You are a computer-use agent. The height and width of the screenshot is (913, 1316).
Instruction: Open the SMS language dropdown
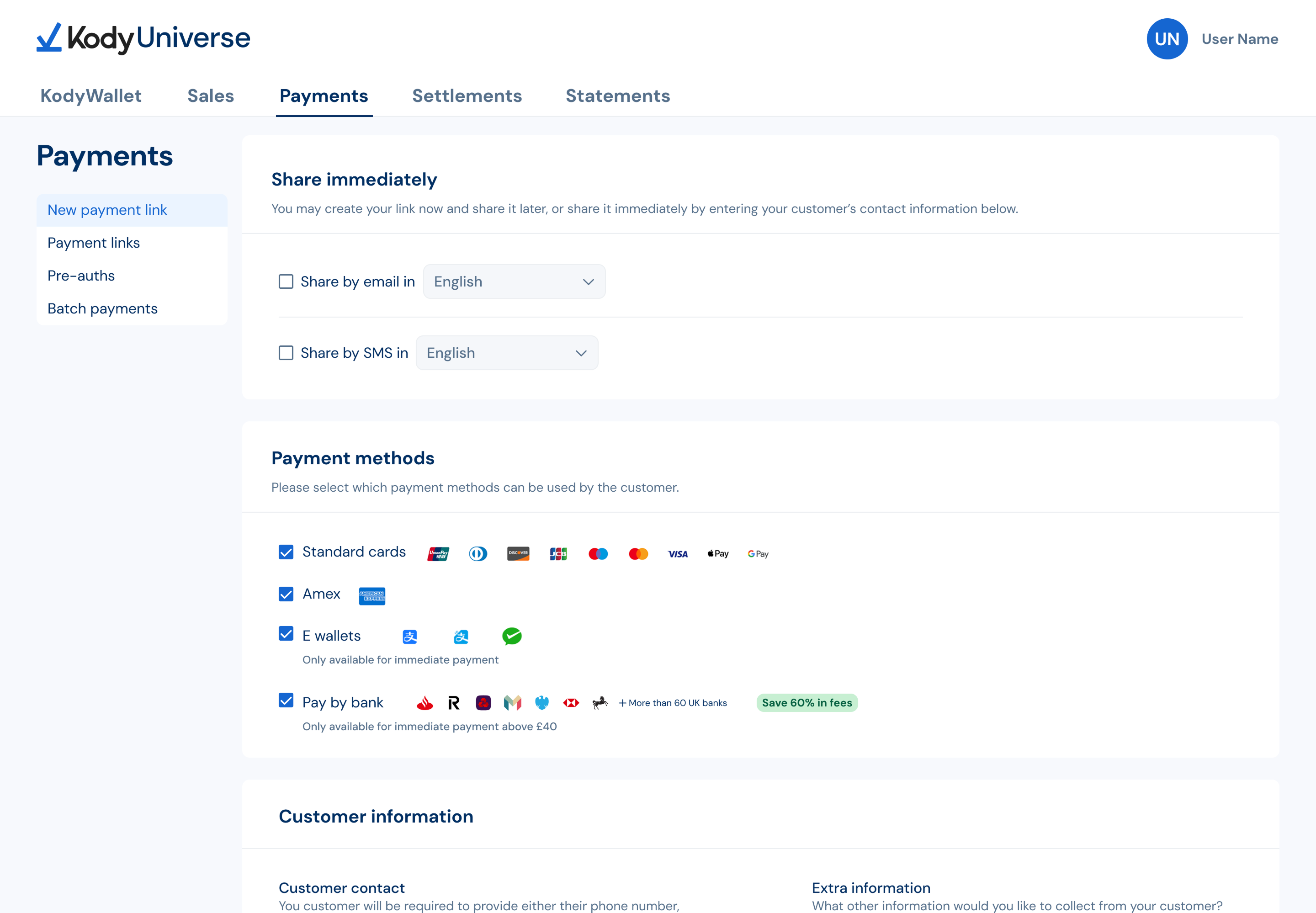pyautogui.click(x=507, y=353)
